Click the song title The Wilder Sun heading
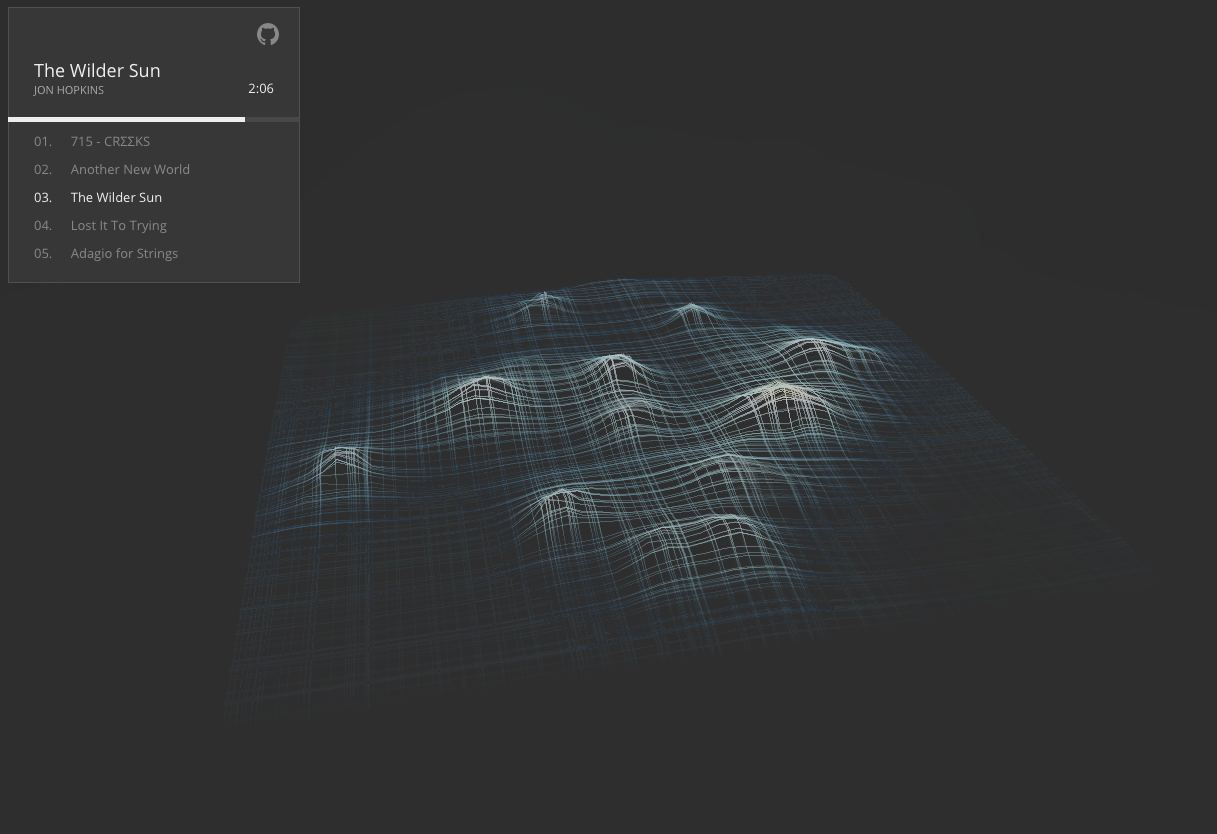The image size is (1217, 834). [x=97, y=70]
